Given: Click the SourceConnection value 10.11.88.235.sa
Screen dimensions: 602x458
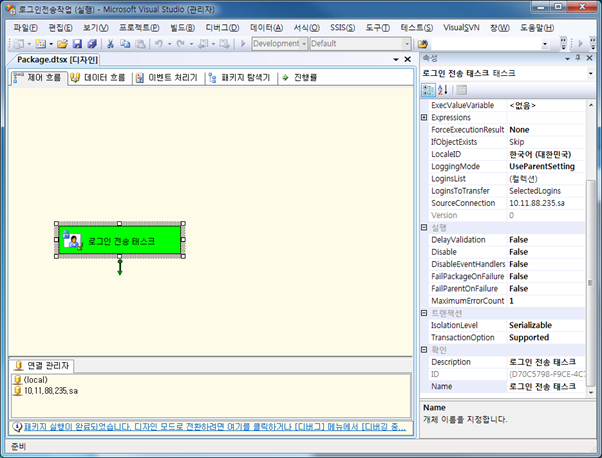Looking at the screenshot, I should 537,203.
